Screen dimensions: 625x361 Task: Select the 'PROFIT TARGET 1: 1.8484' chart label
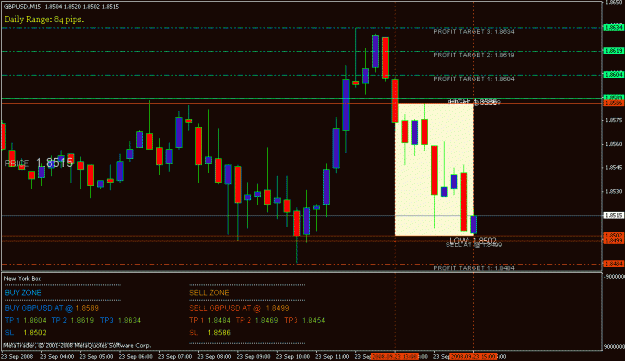(x=474, y=268)
